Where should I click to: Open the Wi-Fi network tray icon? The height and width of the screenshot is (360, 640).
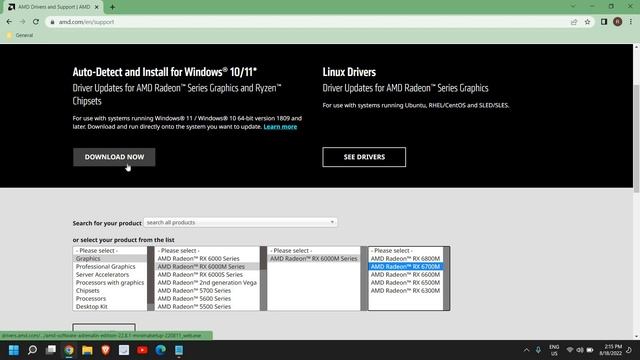tap(570, 350)
